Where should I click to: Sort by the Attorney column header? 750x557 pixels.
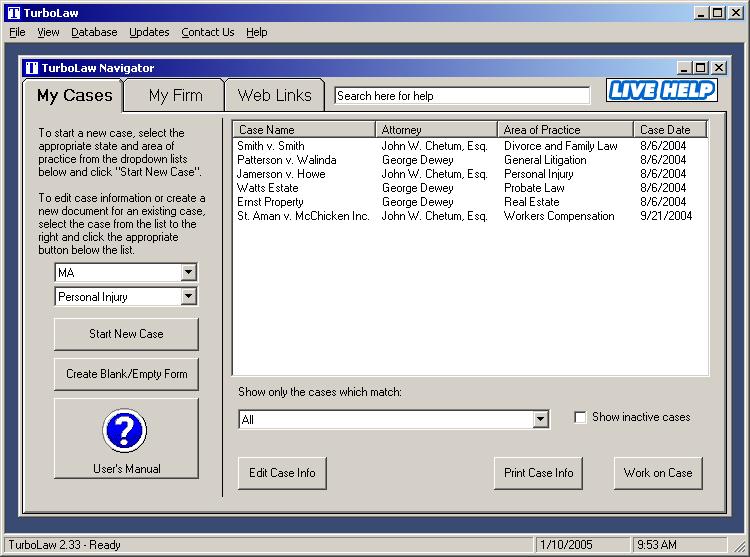point(436,130)
